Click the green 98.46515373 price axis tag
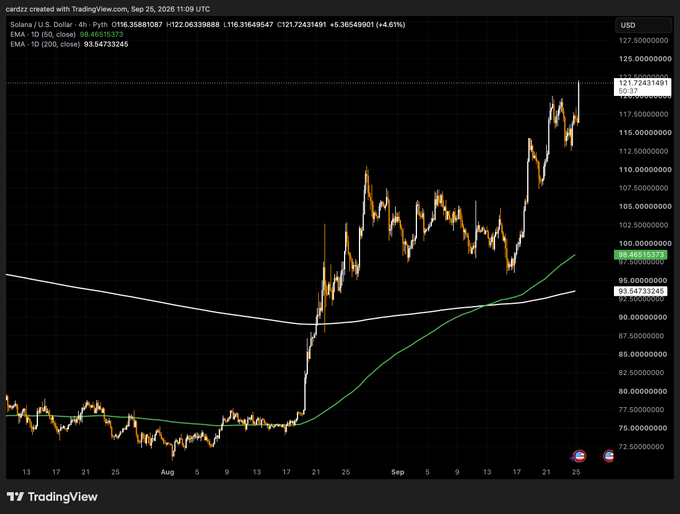The image size is (680, 514). (641, 255)
